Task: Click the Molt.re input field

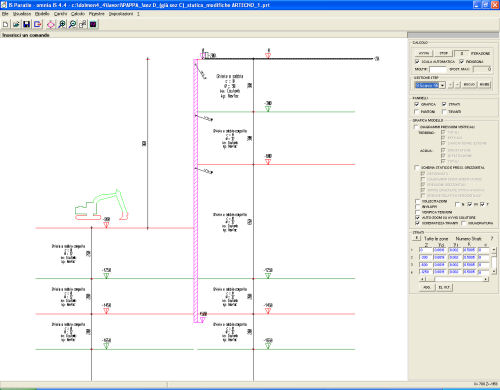Action: [438, 69]
